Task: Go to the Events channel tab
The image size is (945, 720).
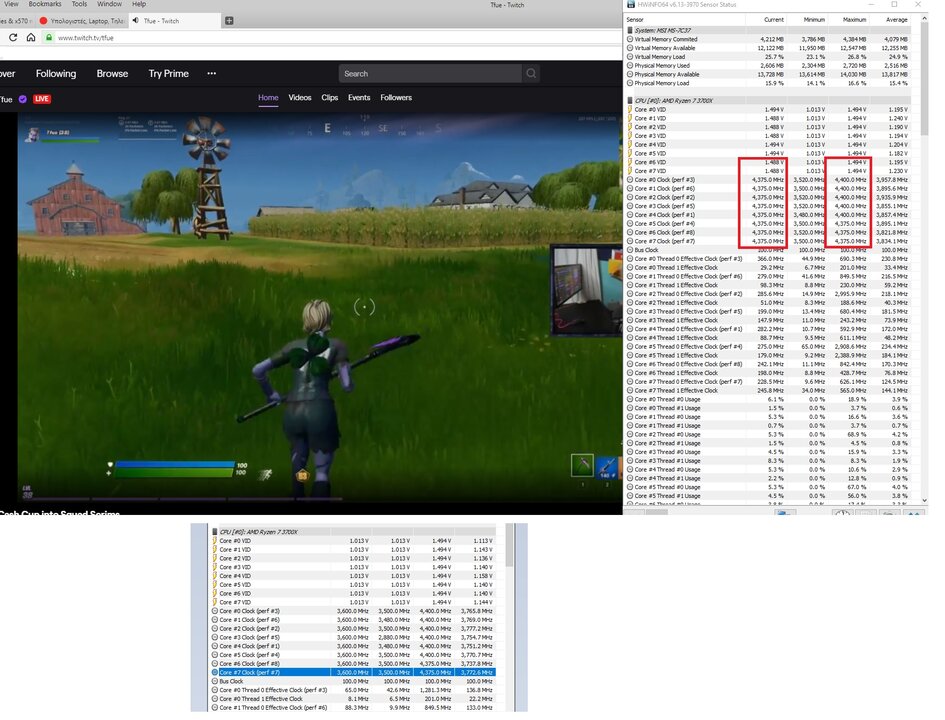Action: [359, 98]
